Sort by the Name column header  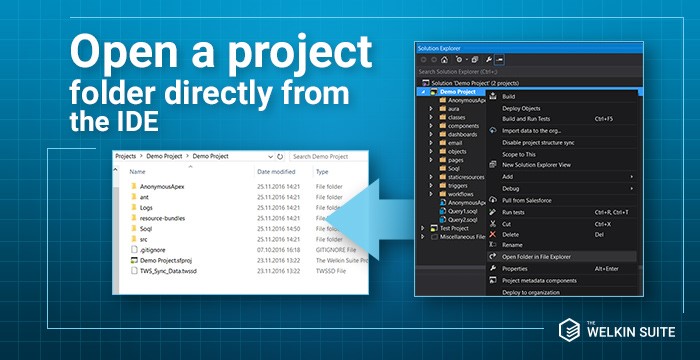[x=137, y=172]
